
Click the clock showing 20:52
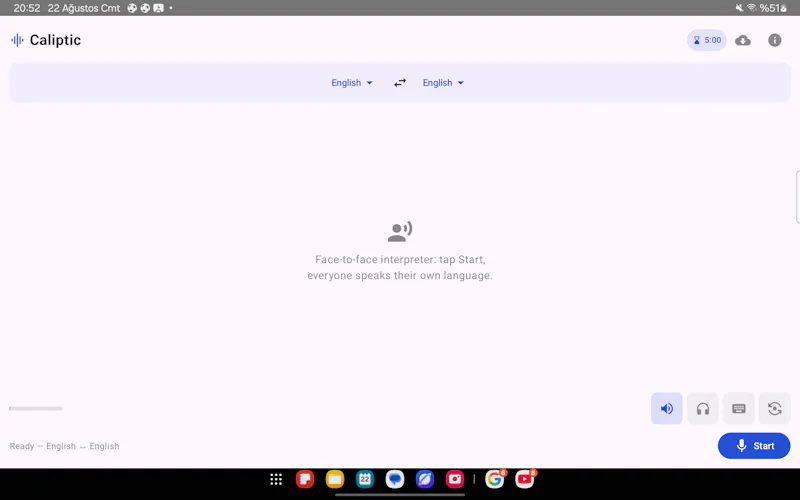point(27,8)
